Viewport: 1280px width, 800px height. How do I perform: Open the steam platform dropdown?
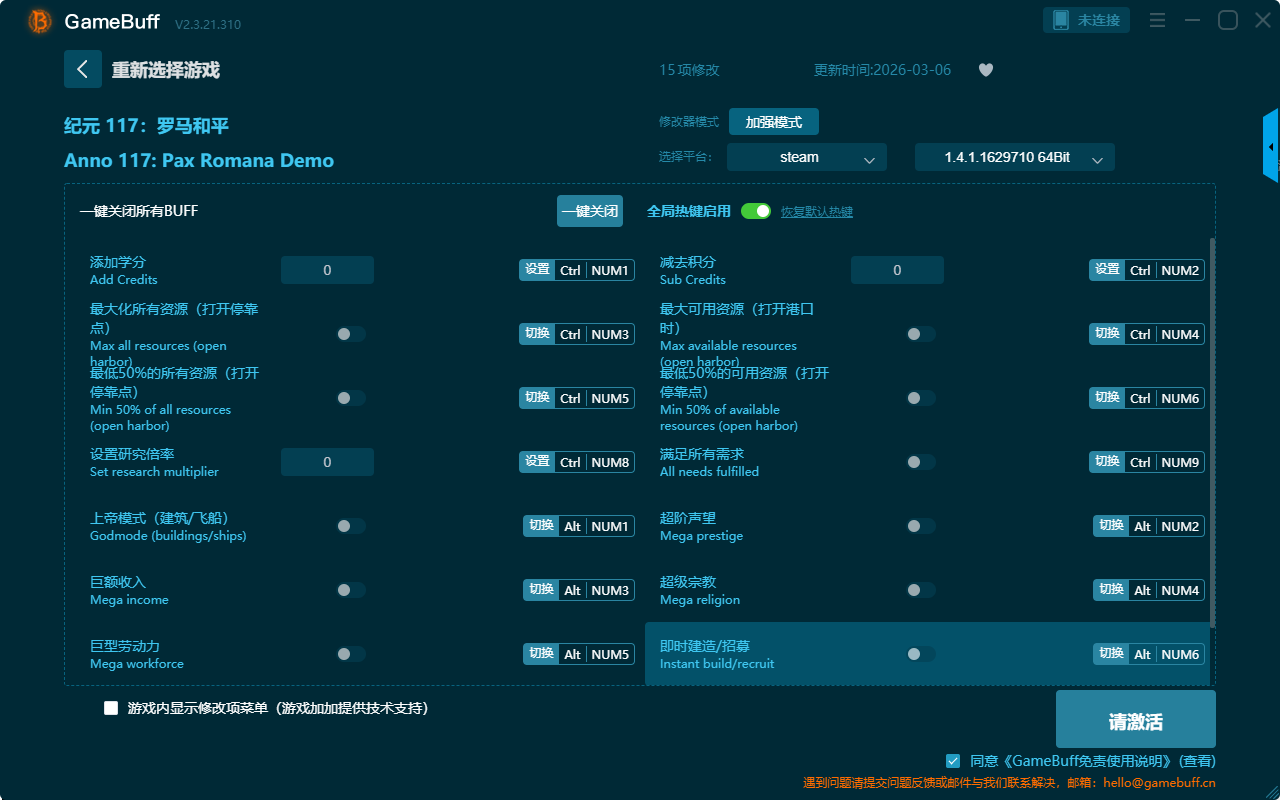(x=806, y=157)
